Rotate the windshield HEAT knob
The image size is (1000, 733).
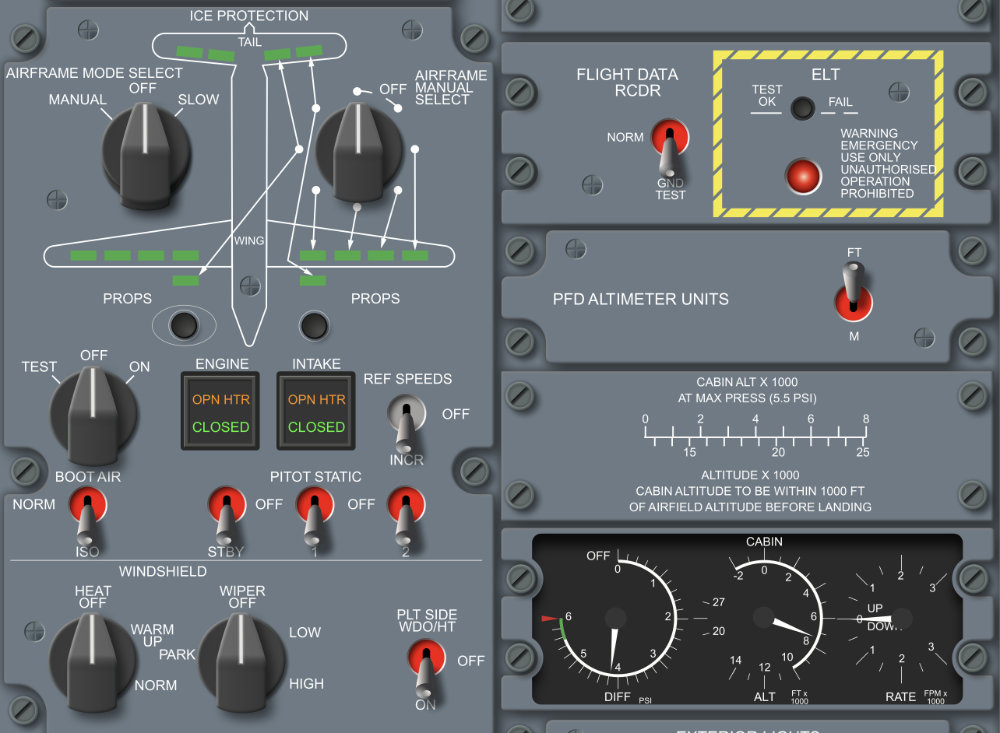(92, 654)
